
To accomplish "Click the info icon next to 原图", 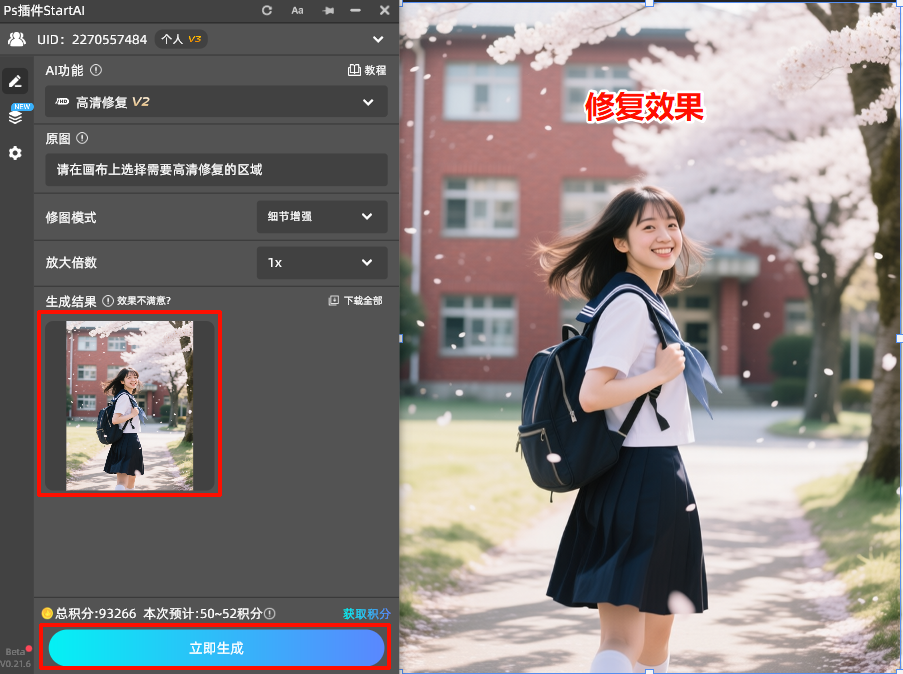I will coord(83,140).
